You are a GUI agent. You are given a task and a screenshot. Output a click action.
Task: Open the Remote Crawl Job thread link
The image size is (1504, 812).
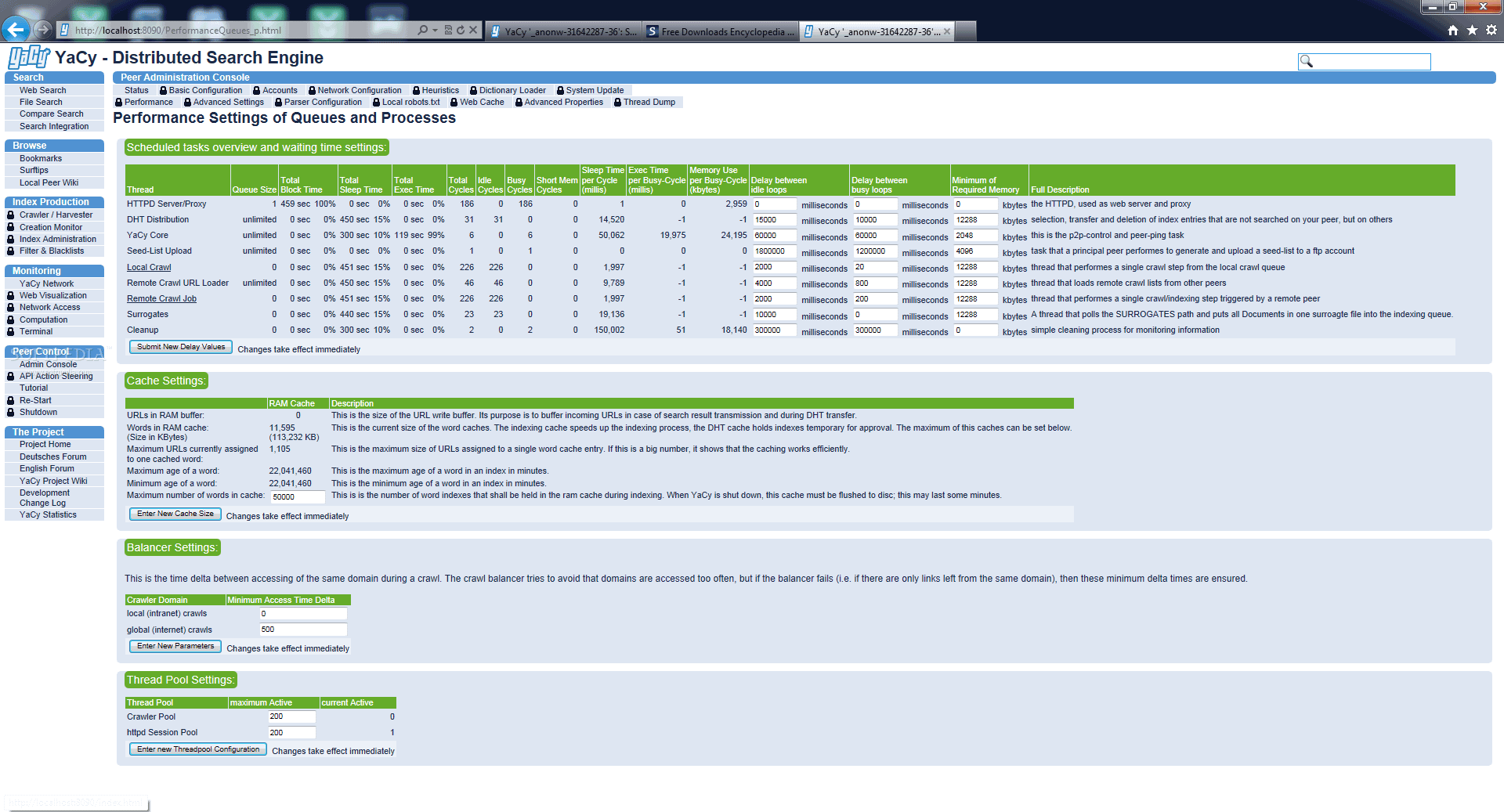(x=161, y=299)
